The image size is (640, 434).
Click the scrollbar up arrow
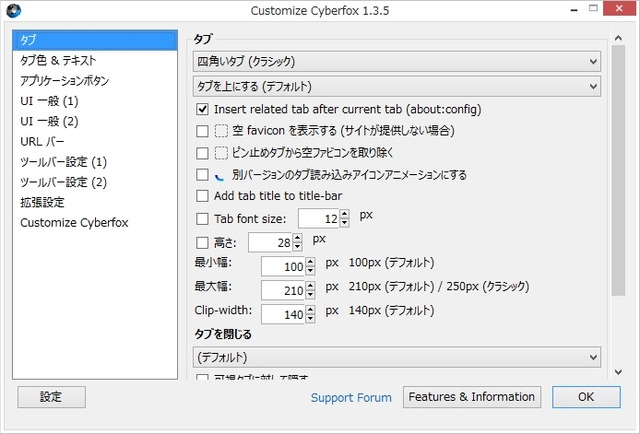(618, 38)
